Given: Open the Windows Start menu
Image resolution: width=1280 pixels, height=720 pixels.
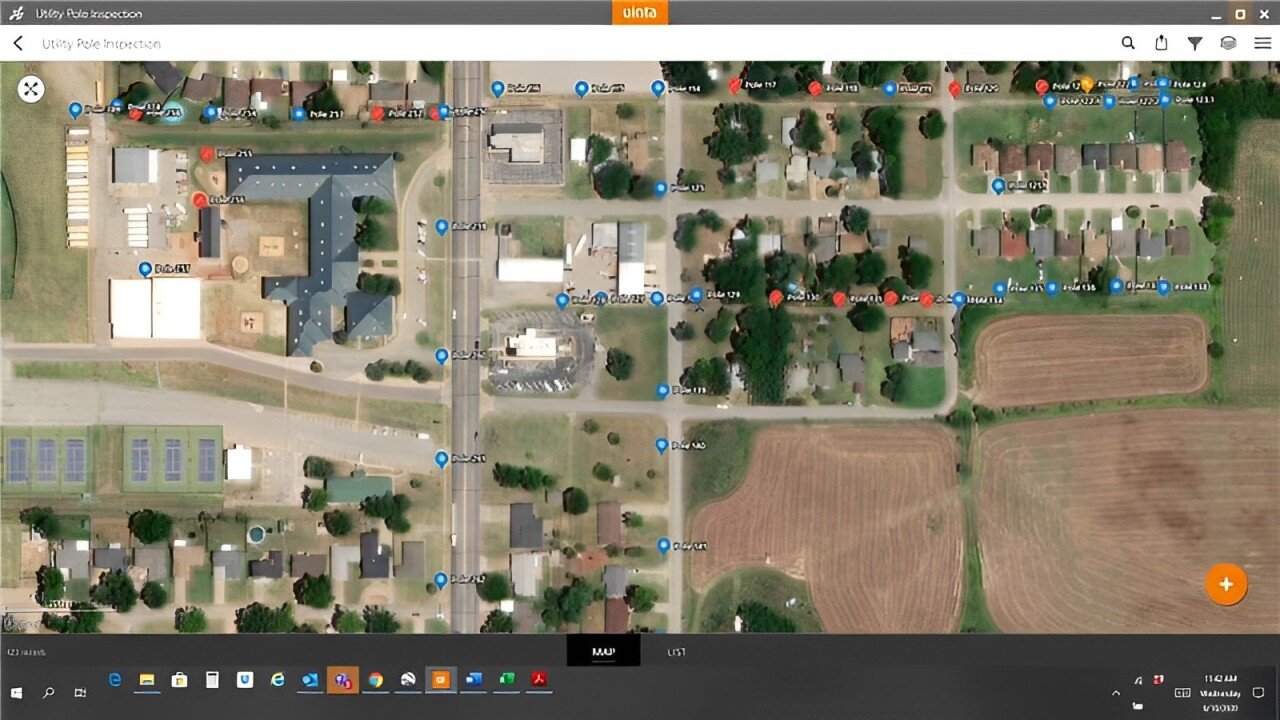Looking at the screenshot, I should (16, 692).
